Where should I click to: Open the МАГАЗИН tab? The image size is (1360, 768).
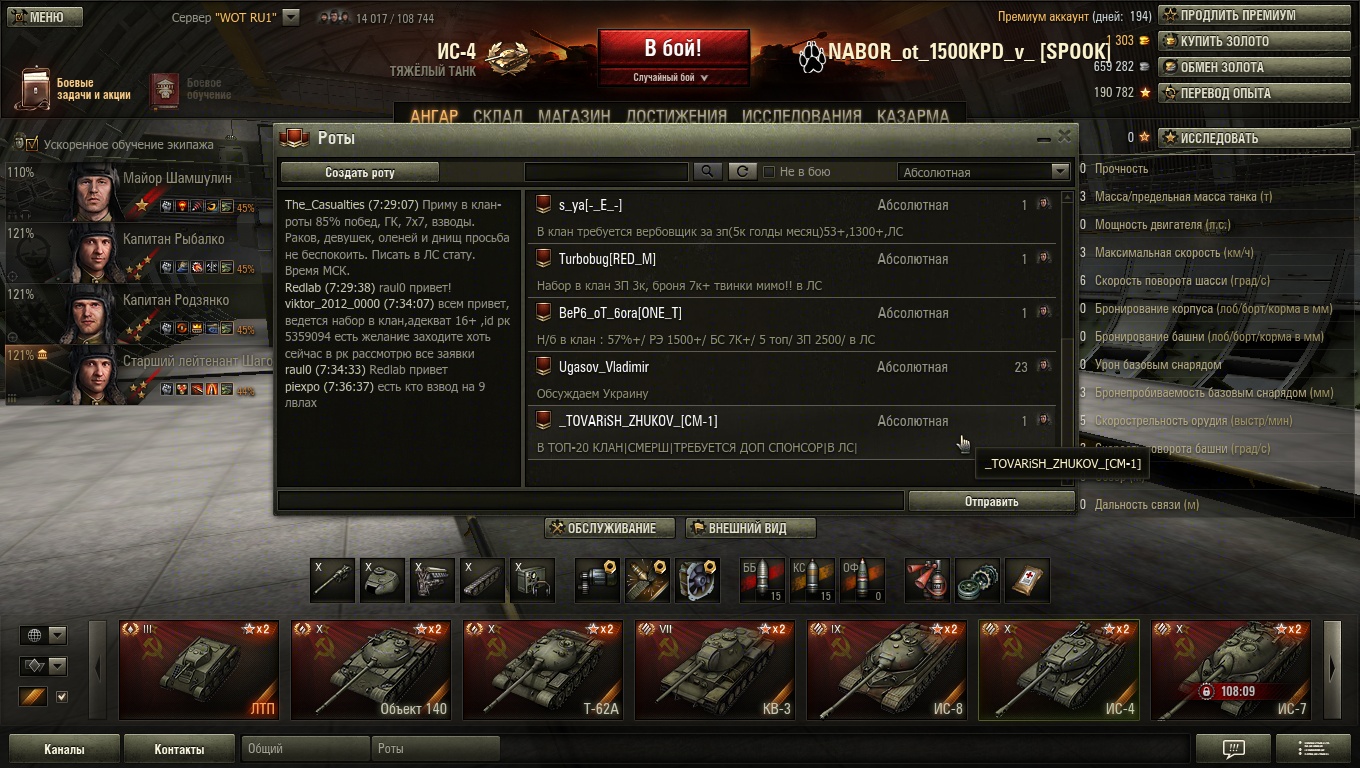[574, 116]
